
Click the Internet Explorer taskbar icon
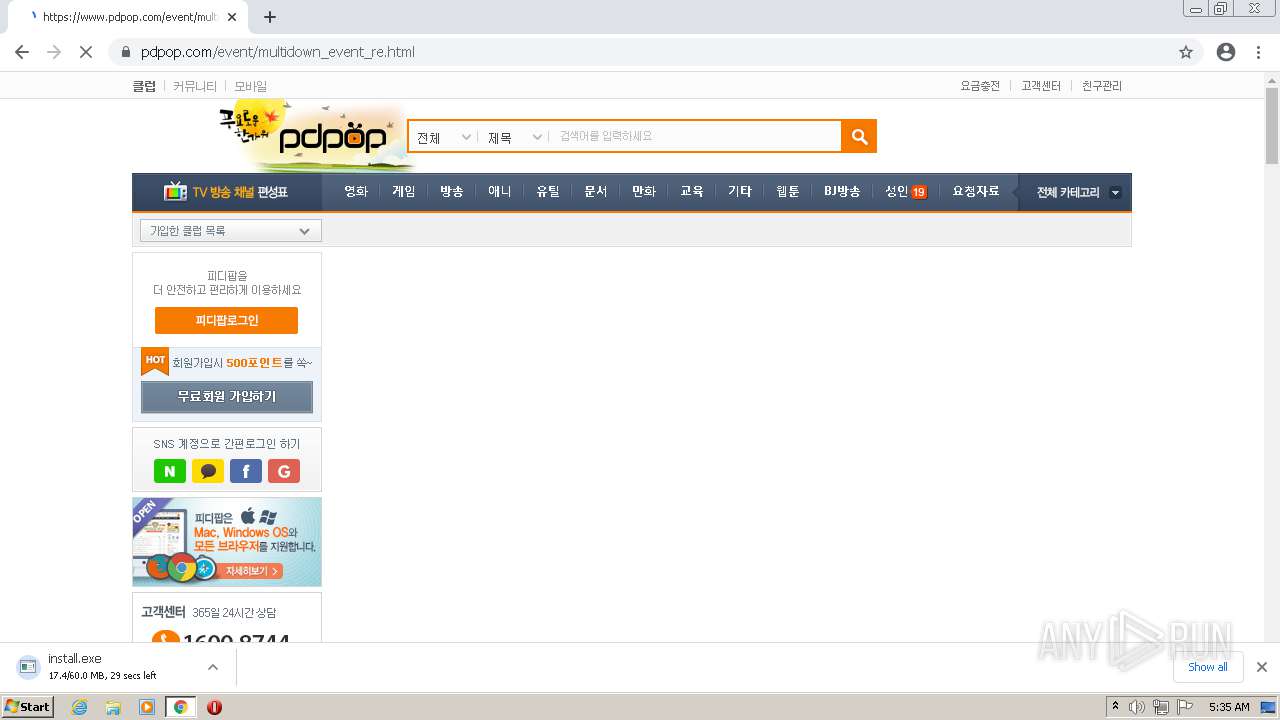(79, 707)
